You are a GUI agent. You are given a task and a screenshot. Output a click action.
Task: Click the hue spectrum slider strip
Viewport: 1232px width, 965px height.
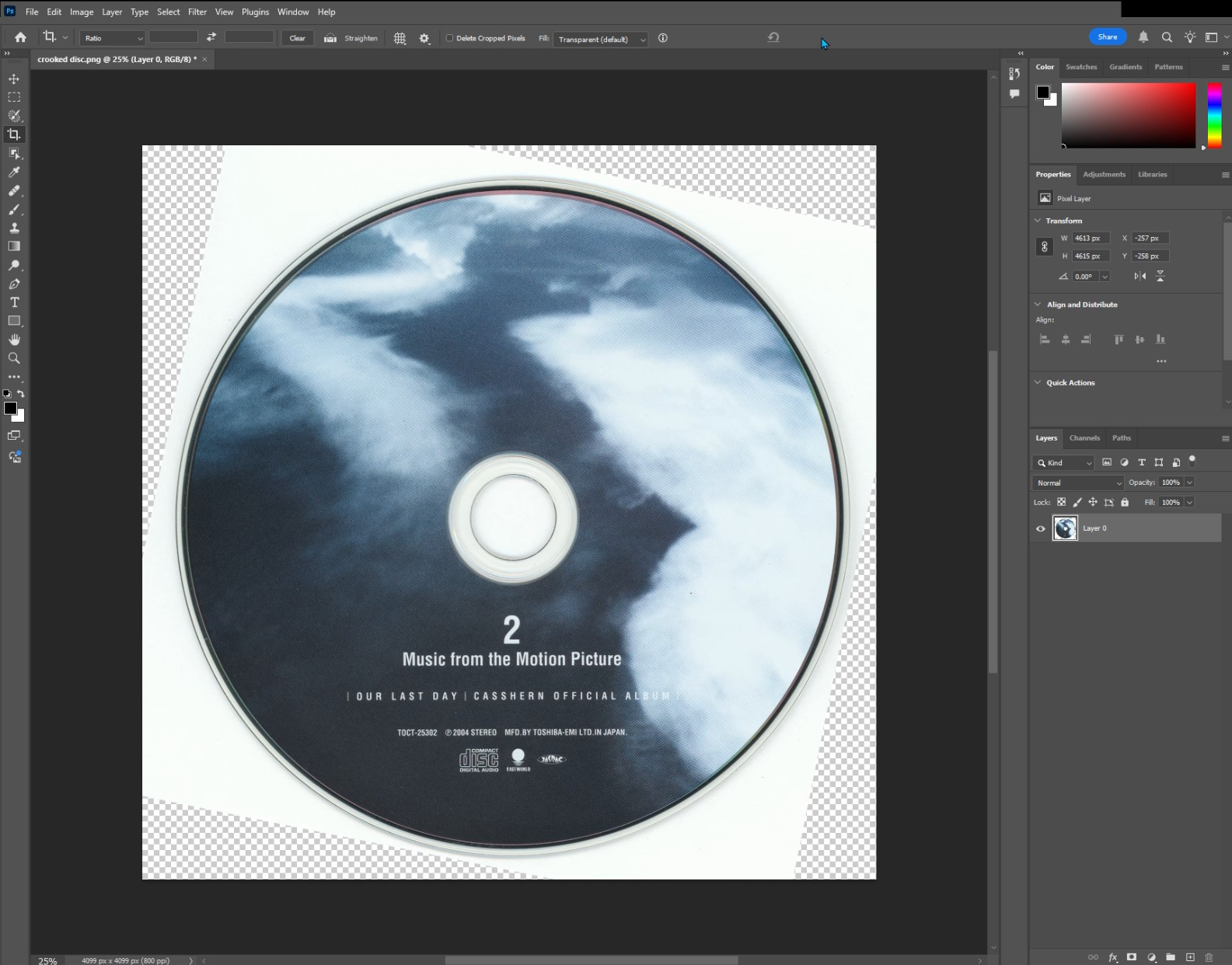pyautogui.click(x=1213, y=115)
